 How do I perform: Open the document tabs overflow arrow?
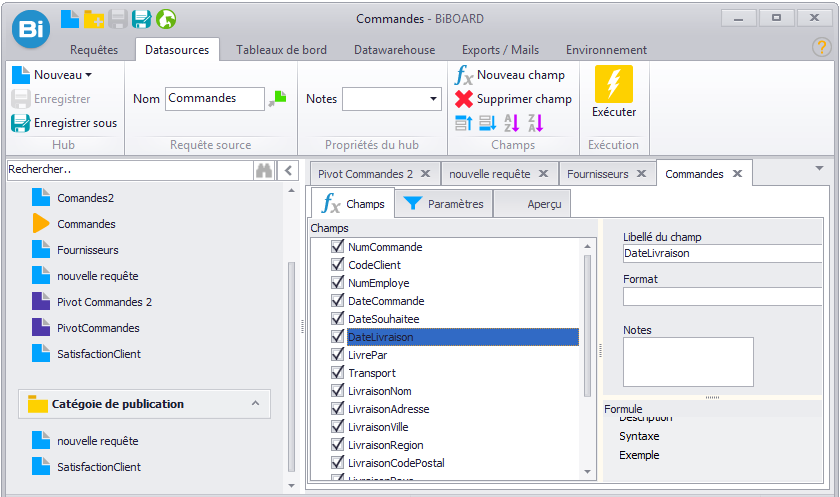(x=819, y=168)
